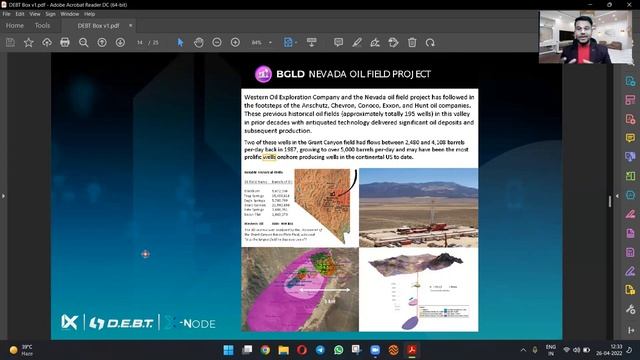Click the stamp tool in toolbar
The image size is (640, 360).
393,42
